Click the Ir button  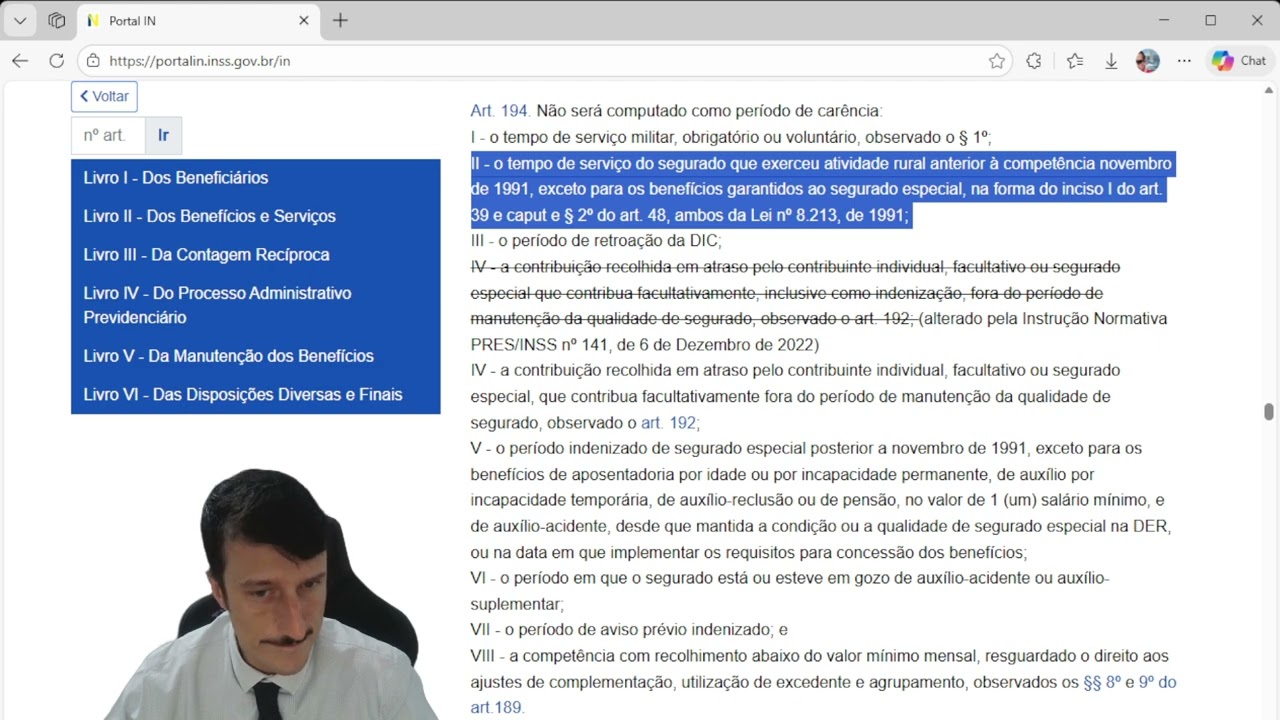pyautogui.click(x=164, y=135)
